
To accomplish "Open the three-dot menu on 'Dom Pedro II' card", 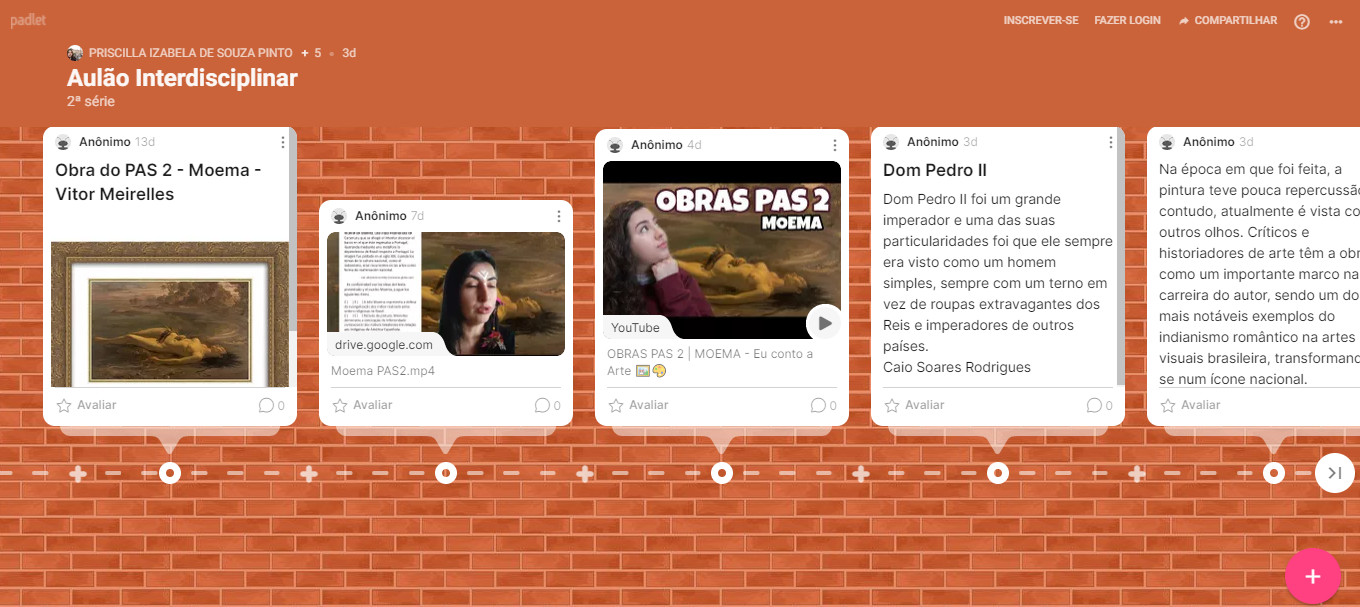I will point(1111,143).
